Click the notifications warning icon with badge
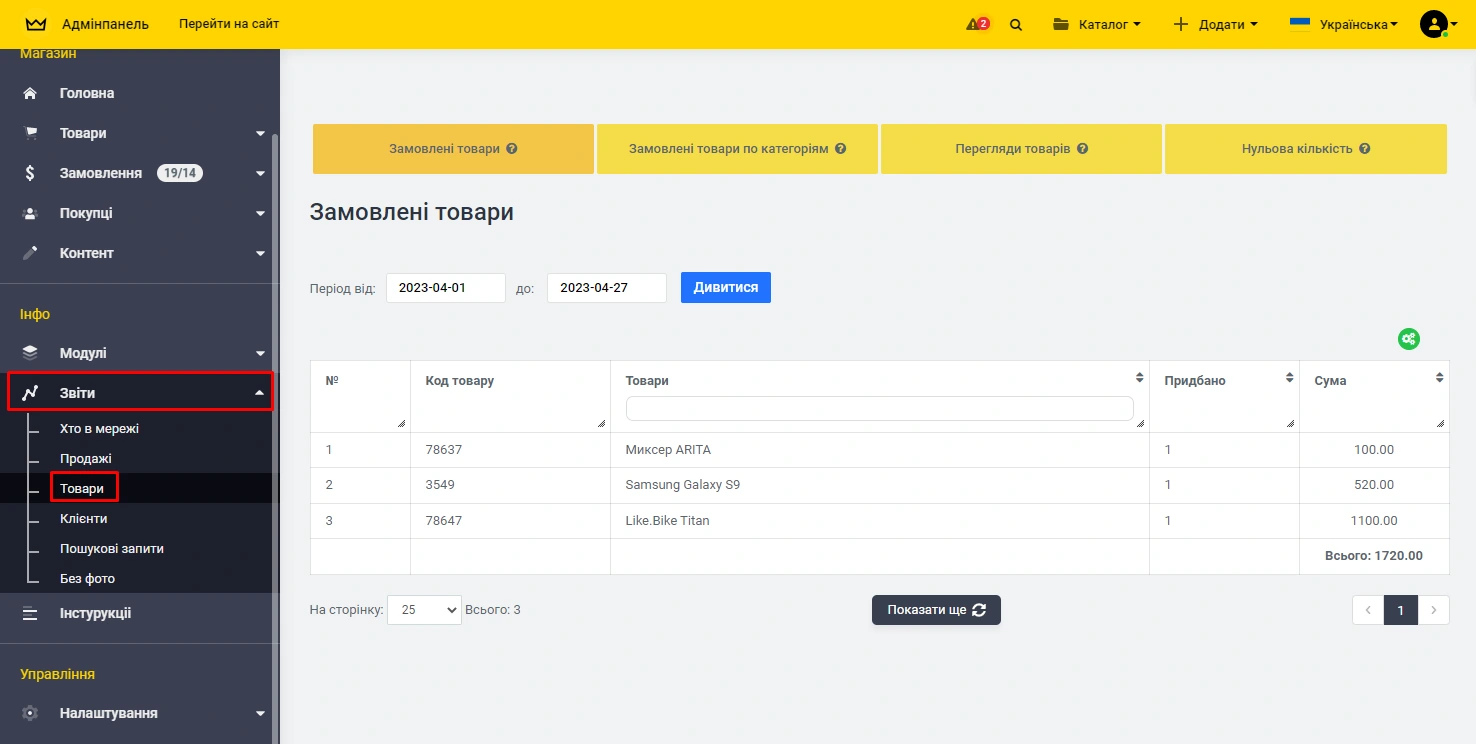The image size is (1476, 744). 977,24
